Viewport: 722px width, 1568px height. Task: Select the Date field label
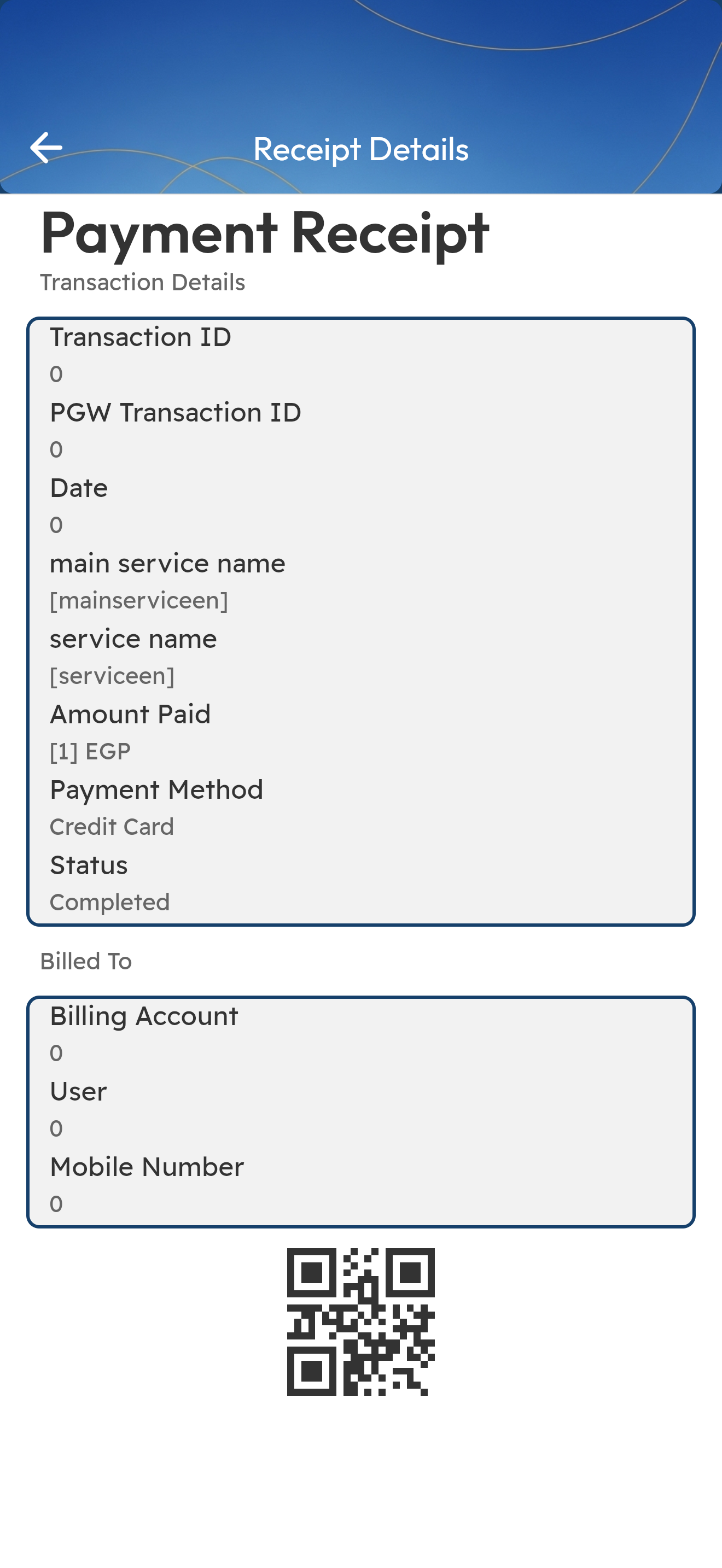tap(79, 488)
